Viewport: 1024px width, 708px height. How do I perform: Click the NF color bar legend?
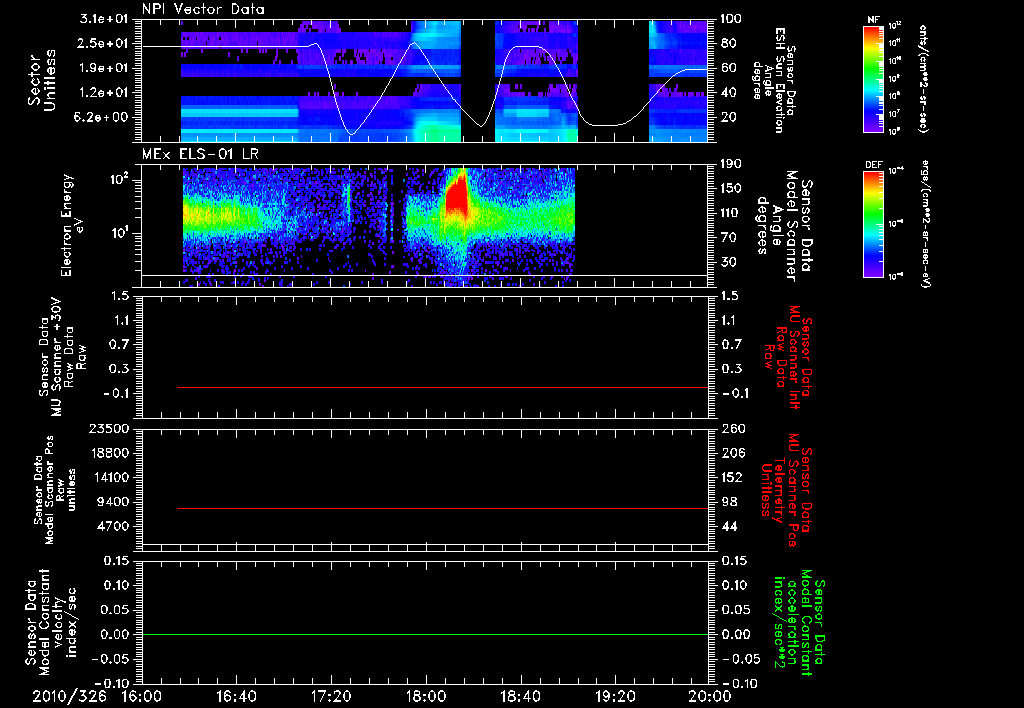[x=873, y=78]
